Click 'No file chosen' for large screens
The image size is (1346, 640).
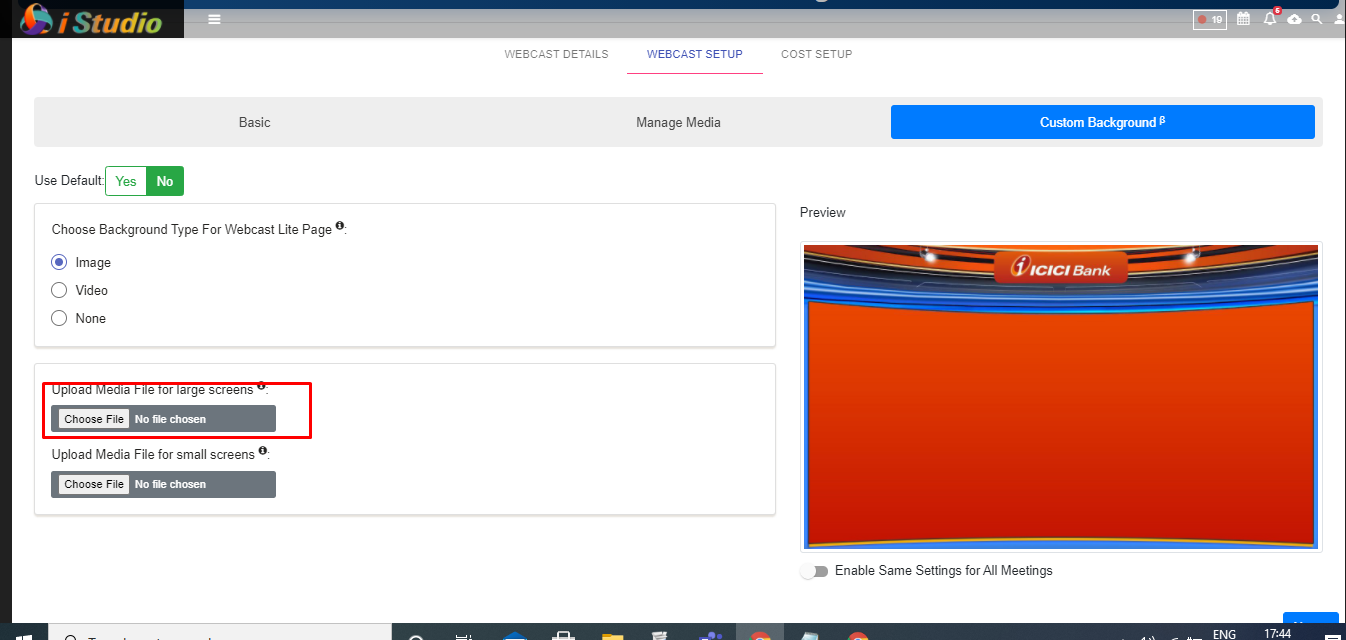click(x=170, y=419)
